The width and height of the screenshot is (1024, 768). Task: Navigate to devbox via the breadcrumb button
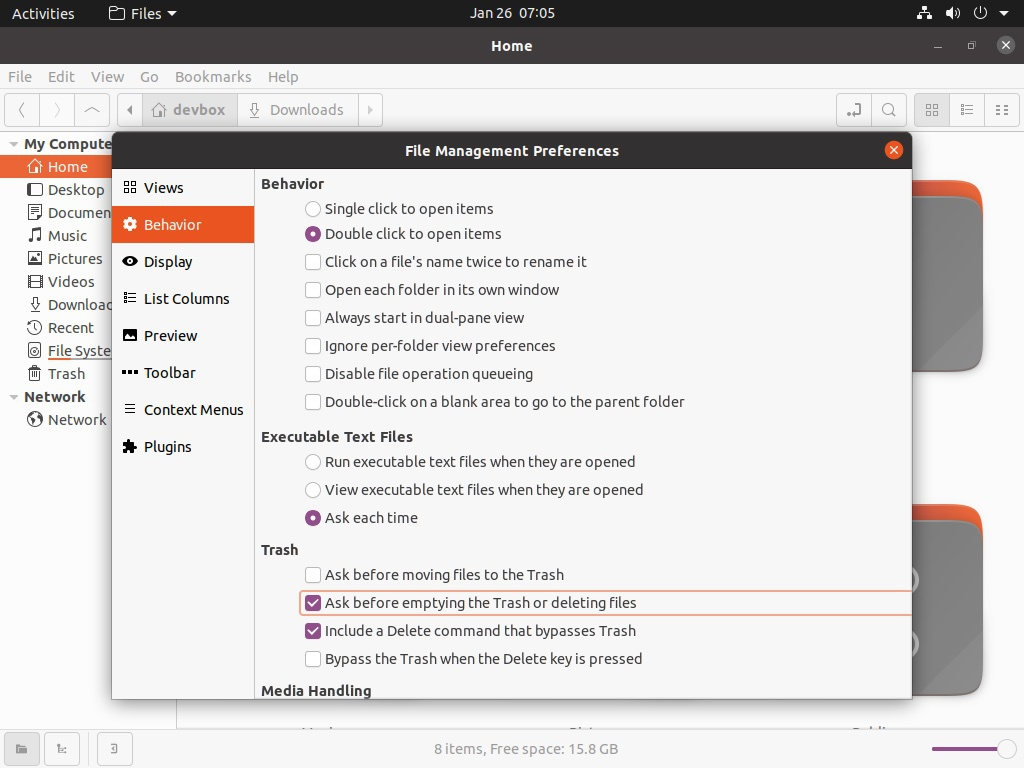coord(190,110)
